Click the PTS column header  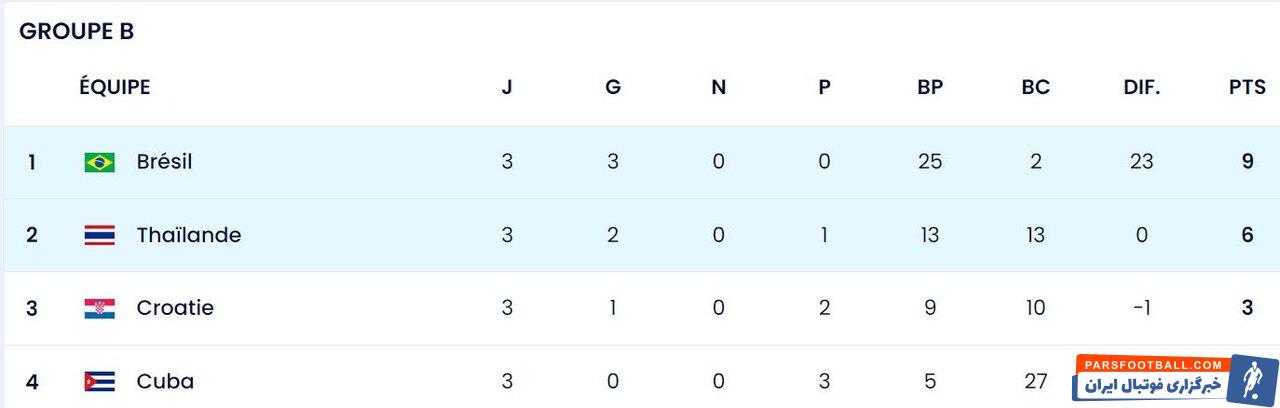click(1247, 87)
